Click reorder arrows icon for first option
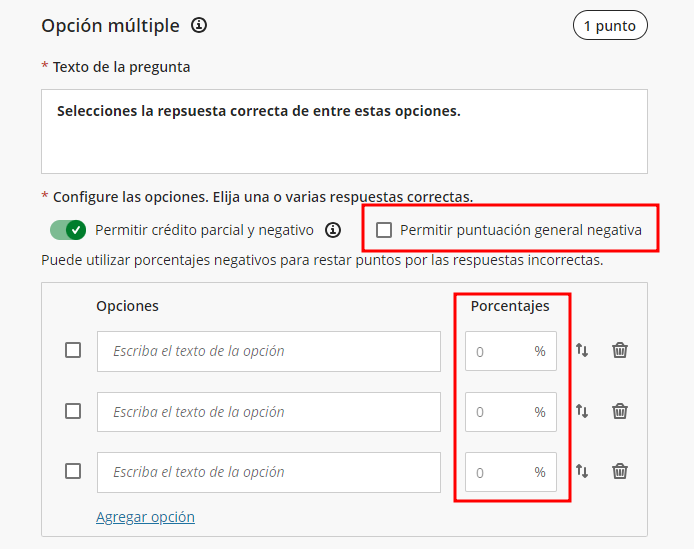 tap(582, 351)
